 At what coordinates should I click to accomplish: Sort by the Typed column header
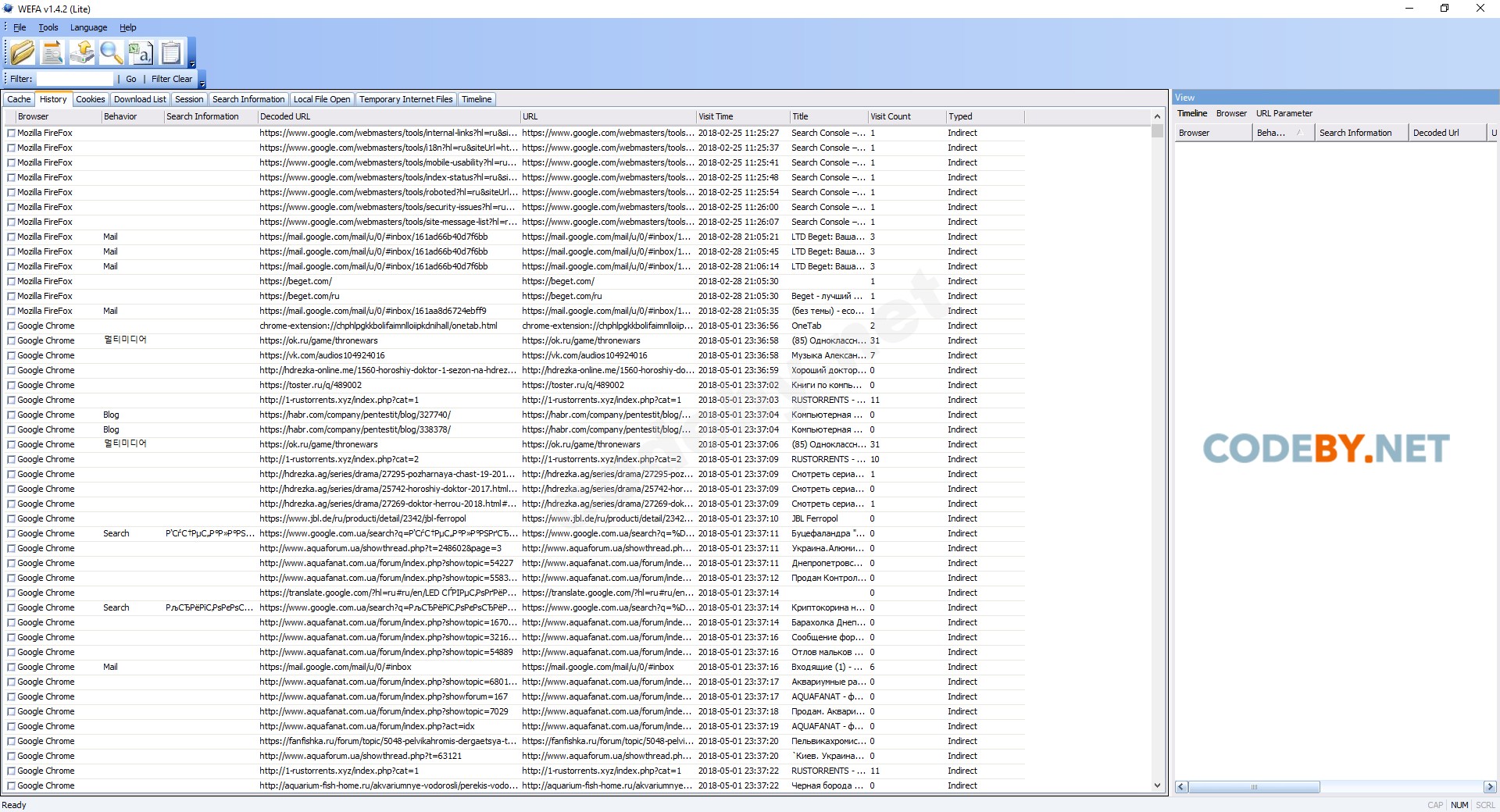pyautogui.click(x=985, y=116)
